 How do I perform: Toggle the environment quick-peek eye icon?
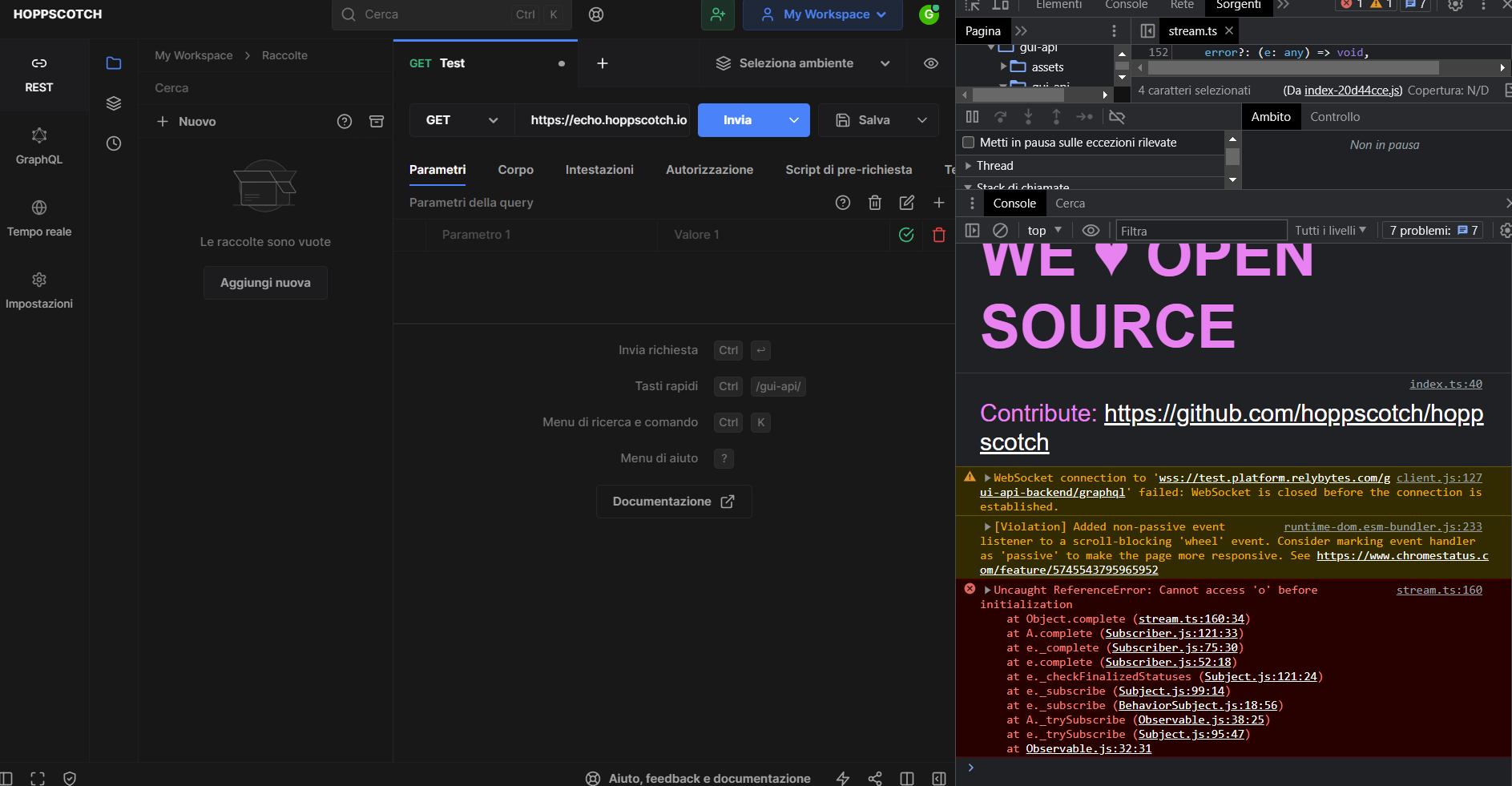929,63
